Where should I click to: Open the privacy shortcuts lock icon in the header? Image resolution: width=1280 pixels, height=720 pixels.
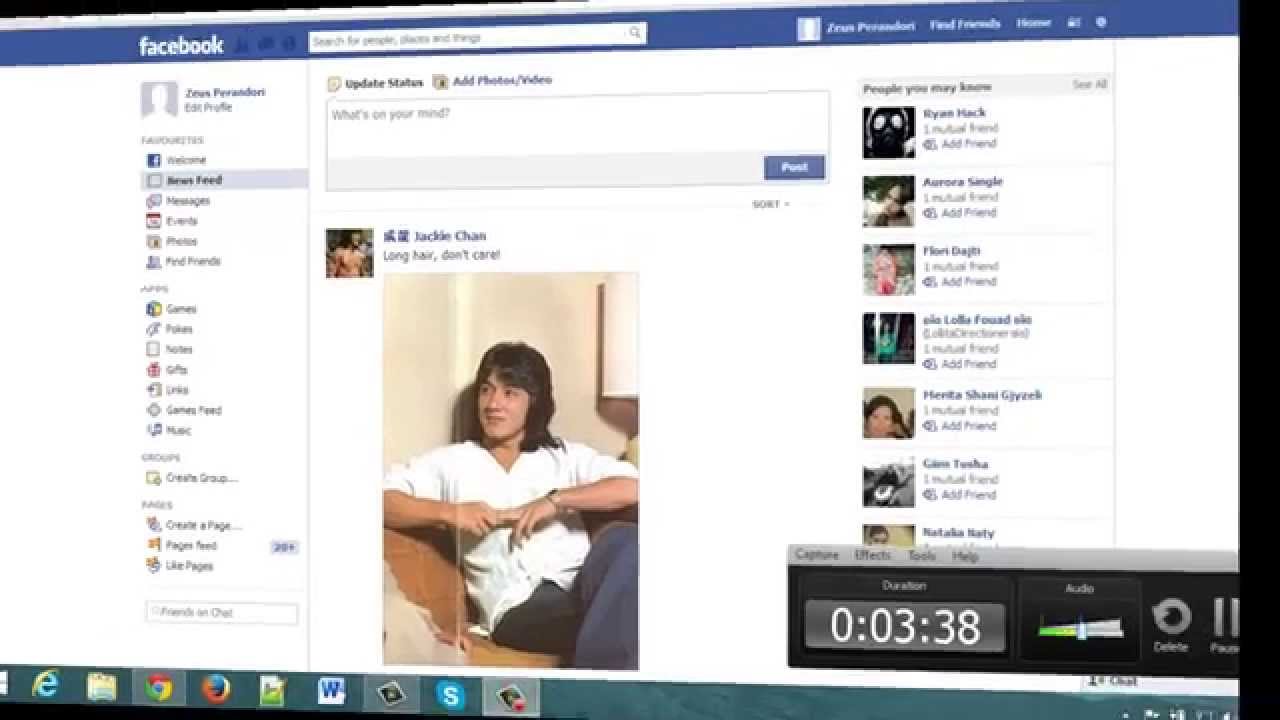[x=1074, y=22]
